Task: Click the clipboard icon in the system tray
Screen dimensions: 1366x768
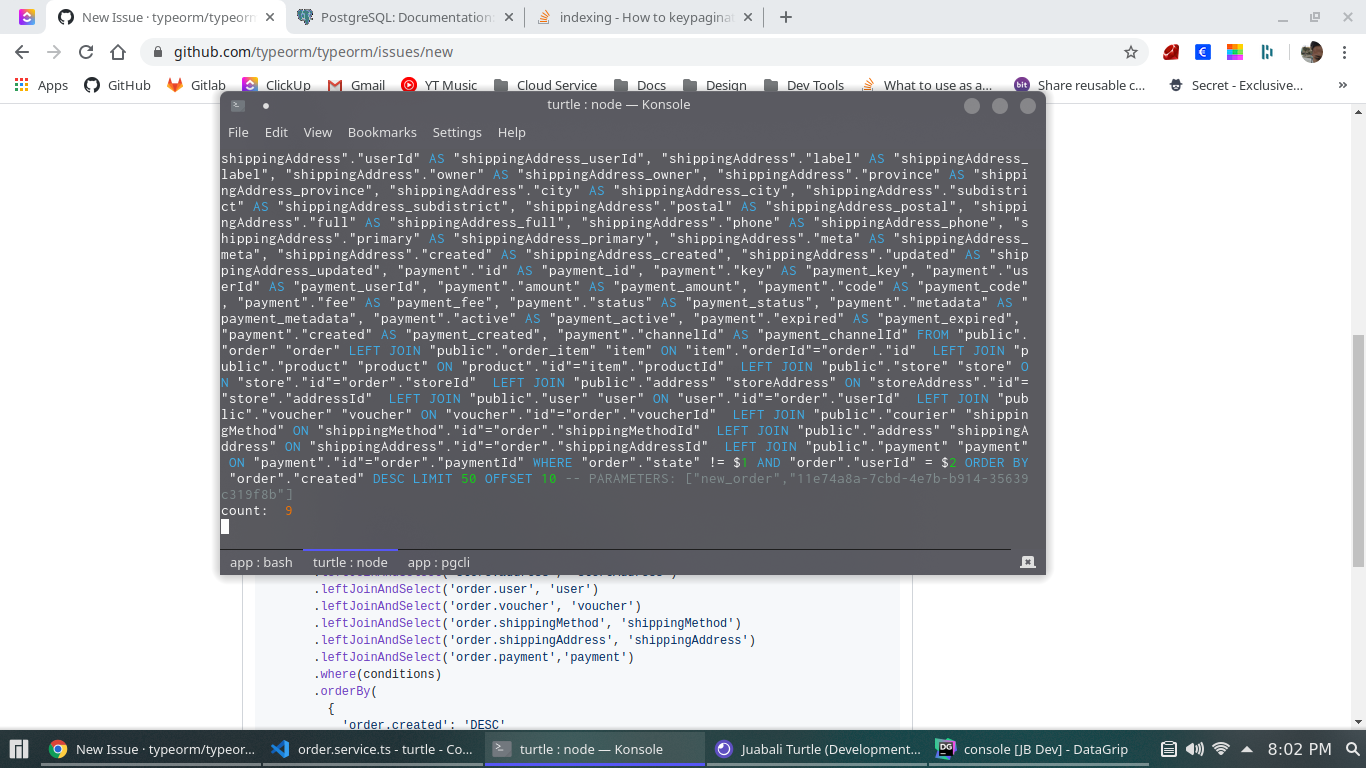Action: coord(1168,748)
